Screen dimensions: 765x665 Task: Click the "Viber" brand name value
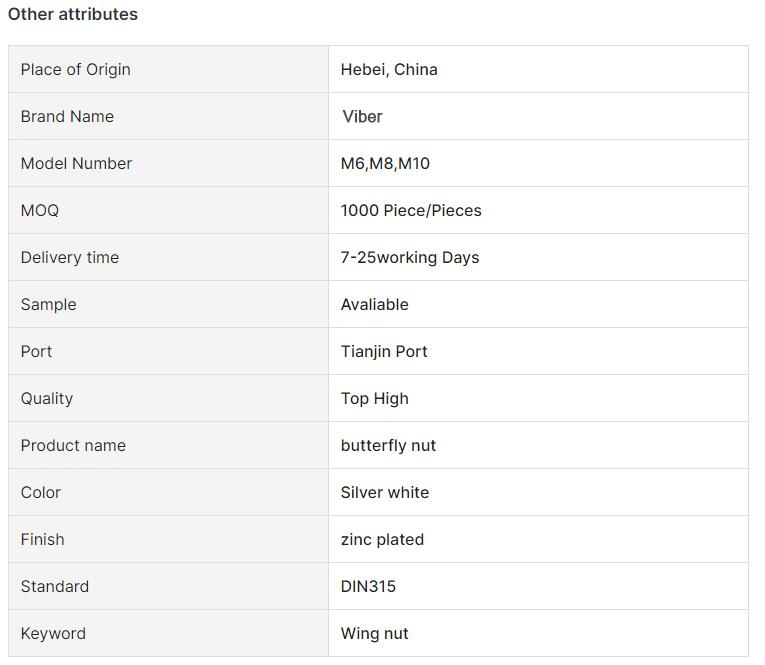[362, 117]
